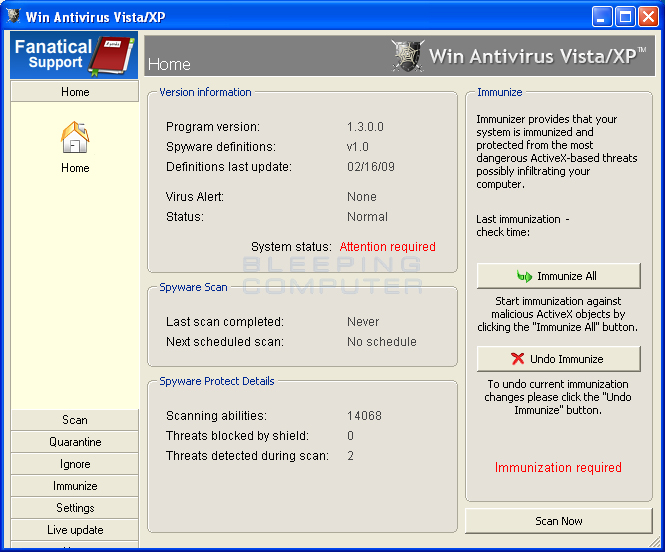Click 'No schedule' next scan value
Screen dimensions: 665x552
[x=382, y=342]
